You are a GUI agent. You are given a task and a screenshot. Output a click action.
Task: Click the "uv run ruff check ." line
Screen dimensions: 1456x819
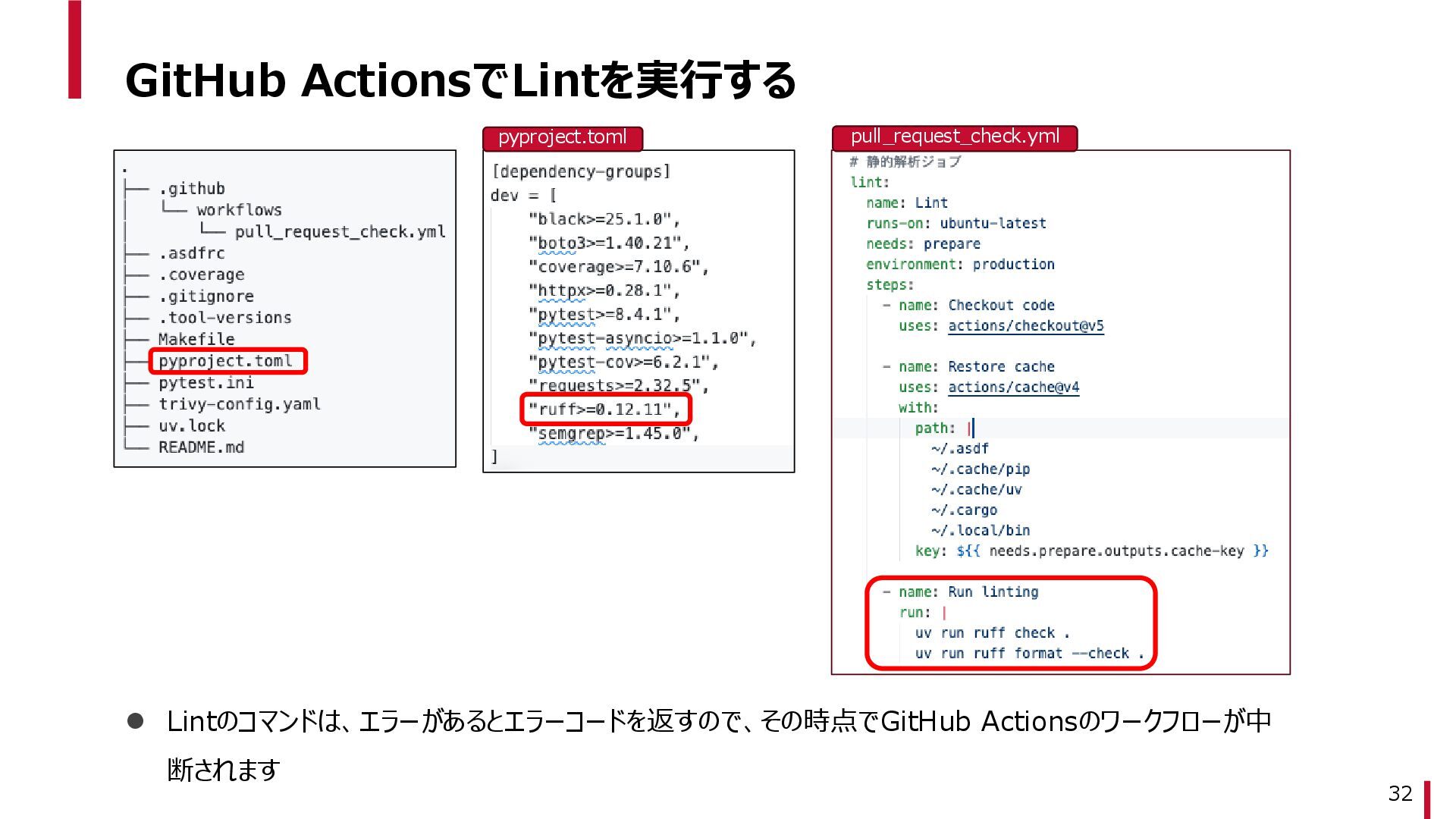tap(992, 633)
